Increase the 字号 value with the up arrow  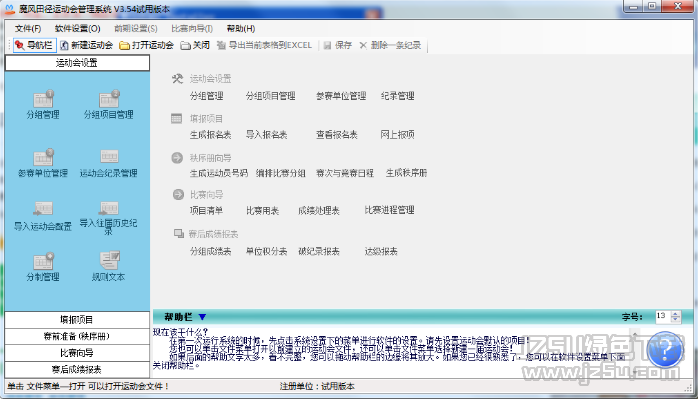[x=676, y=314]
